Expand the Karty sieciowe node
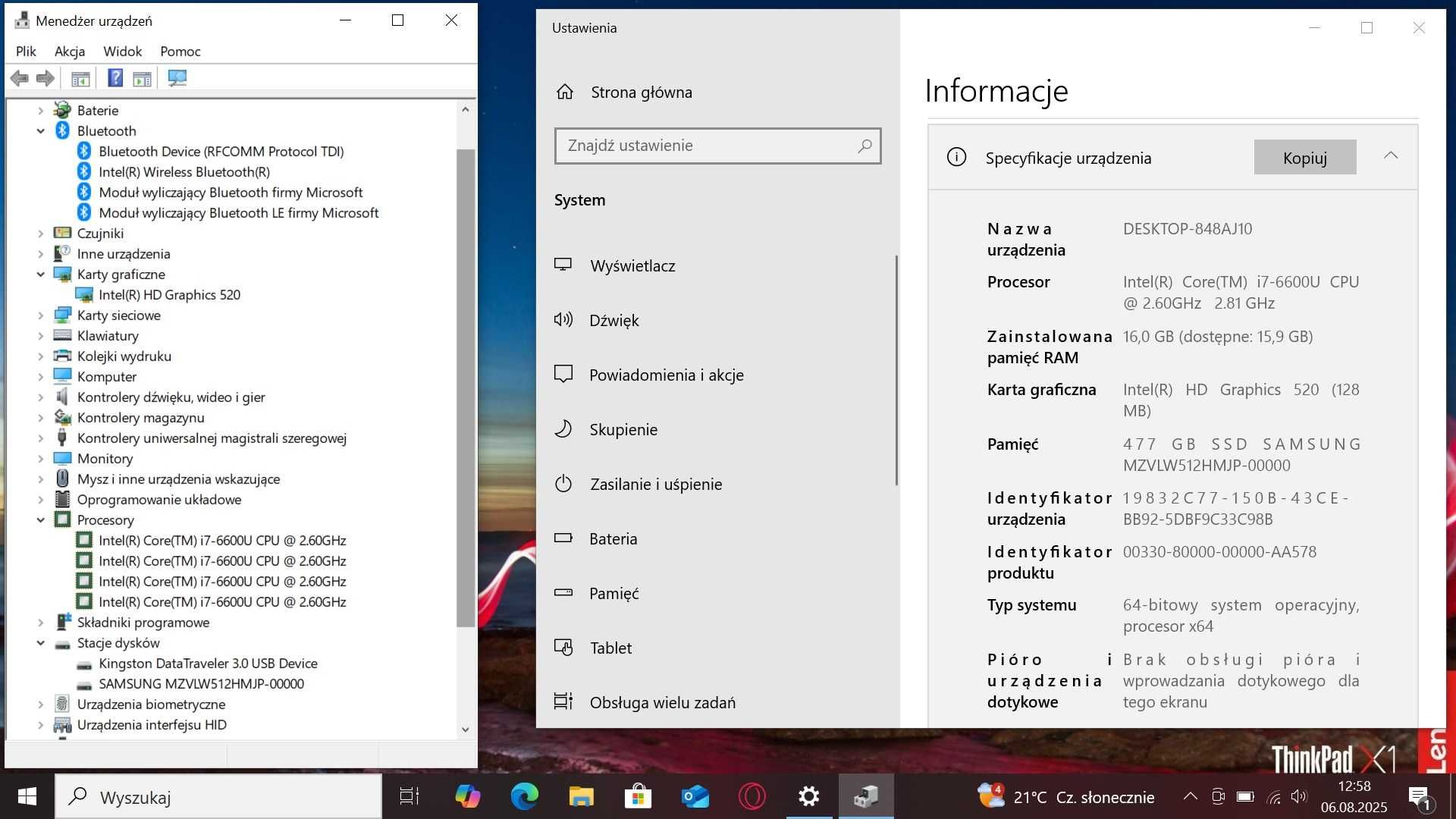Screen dimensions: 1456x819 (41, 315)
